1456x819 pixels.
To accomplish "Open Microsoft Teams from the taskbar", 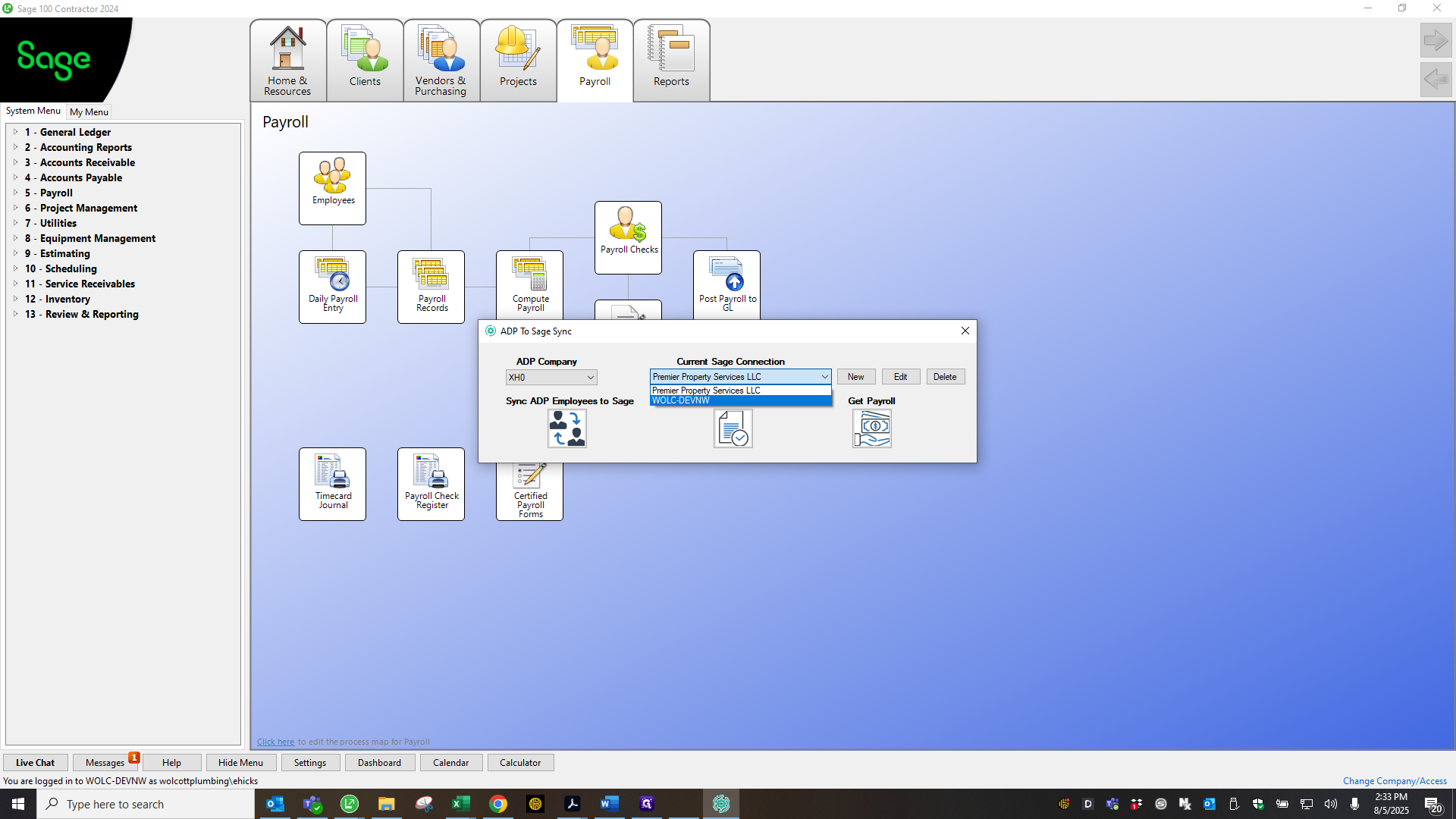I will pos(312,804).
